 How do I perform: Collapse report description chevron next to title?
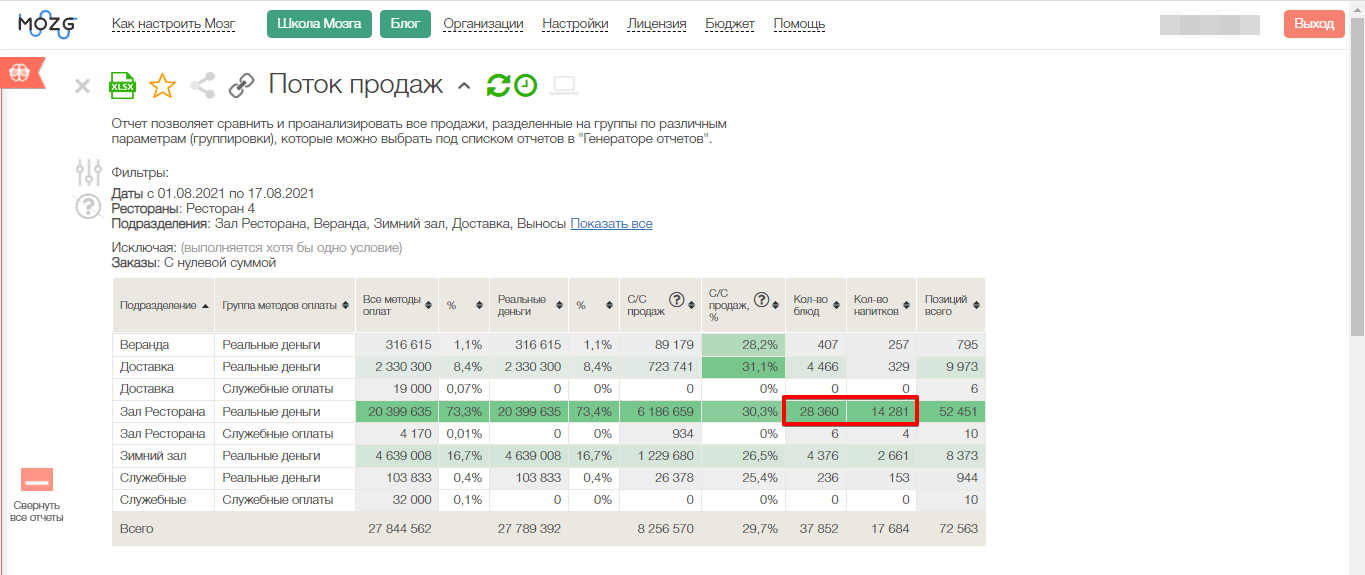[464, 86]
